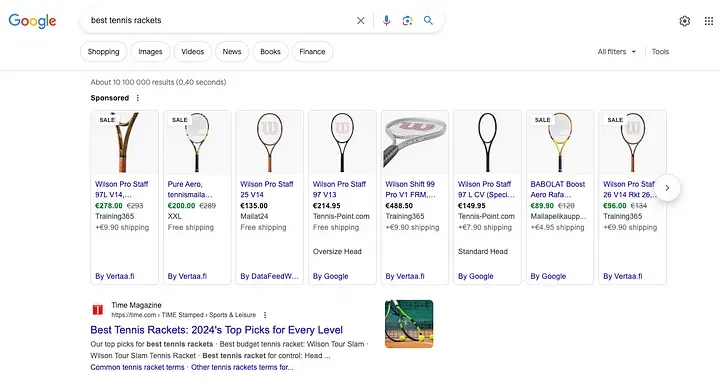Click Wilson Pro Staff 25 V14 racket image
Image resolution: width=720 pixels, height=384 pixels.
(x=270, y=142)
